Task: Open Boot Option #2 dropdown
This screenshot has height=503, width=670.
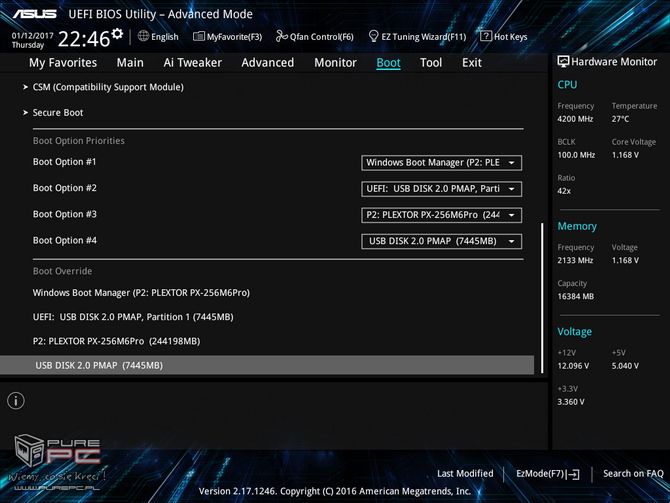Action: [441, 189]
